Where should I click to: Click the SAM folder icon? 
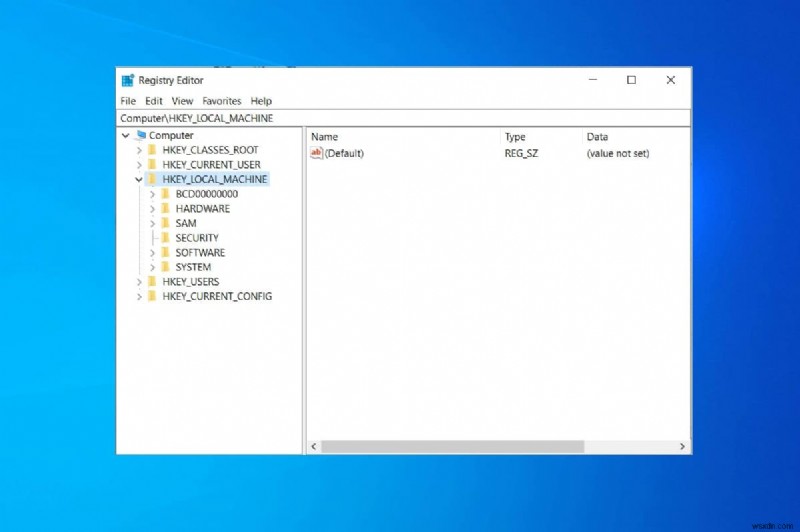[x=165, y=223]
